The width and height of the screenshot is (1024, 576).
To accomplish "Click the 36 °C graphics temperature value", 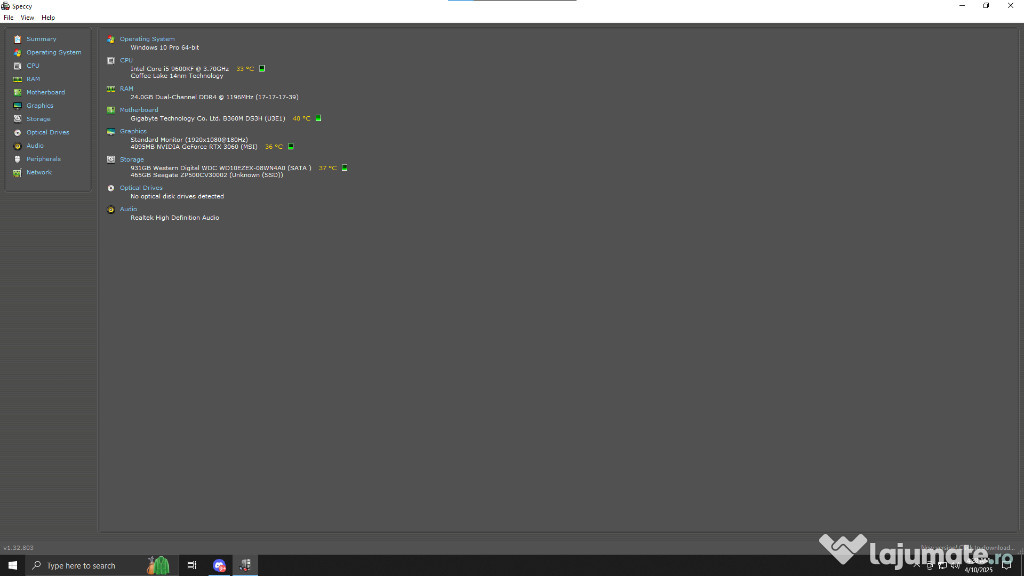I will [x=274, y=147].
